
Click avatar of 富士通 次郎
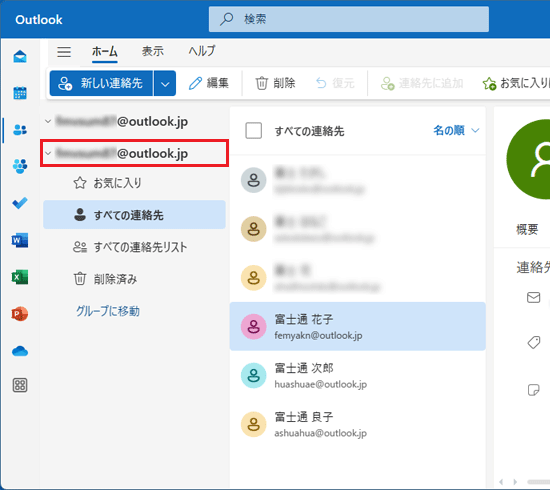tap(254, 375)
